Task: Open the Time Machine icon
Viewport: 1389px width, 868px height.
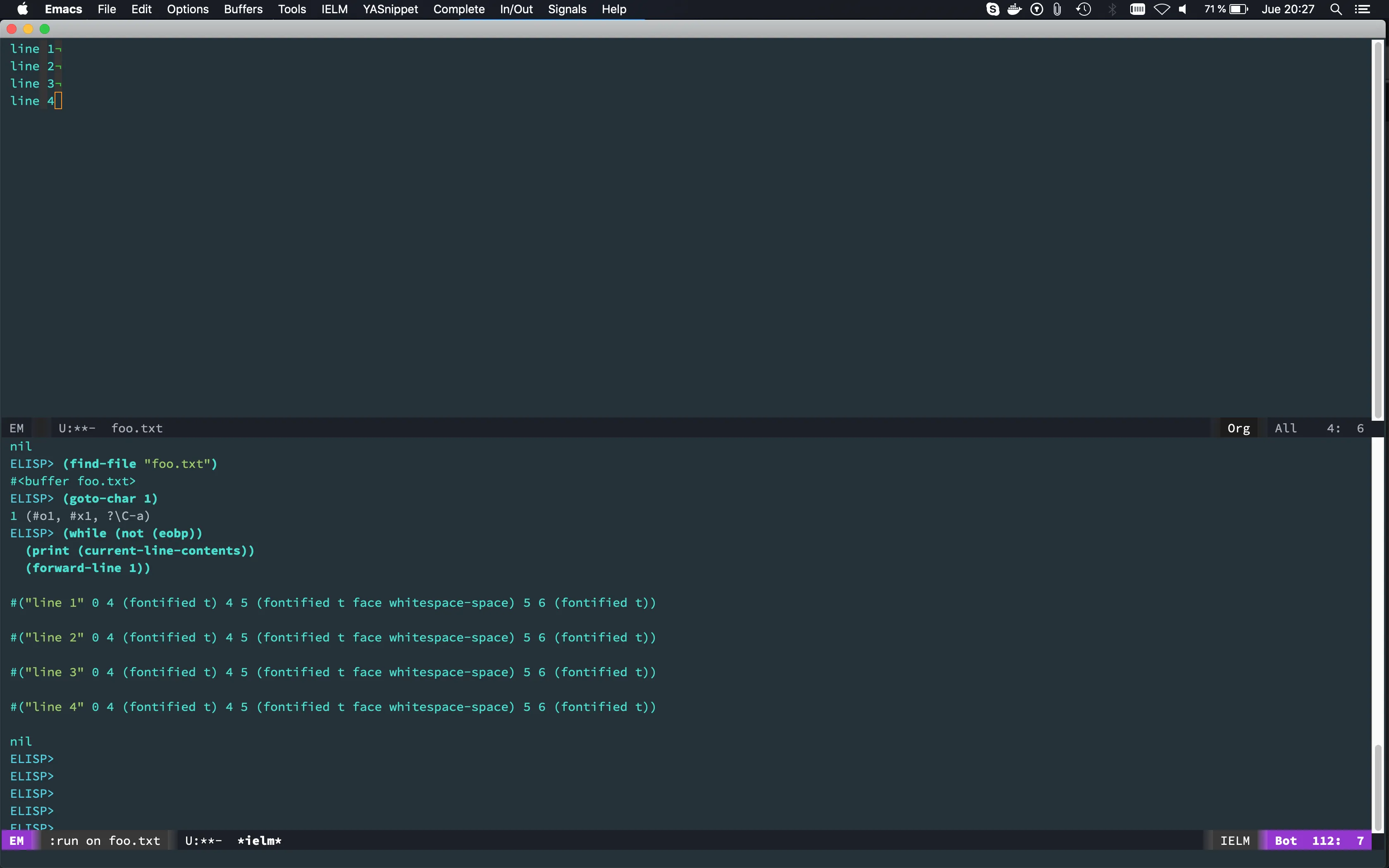Action: point(1084,9)
